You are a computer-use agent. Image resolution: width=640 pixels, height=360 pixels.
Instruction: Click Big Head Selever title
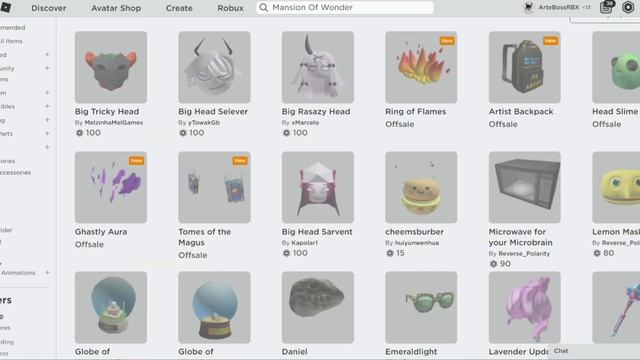pos(213,111)
